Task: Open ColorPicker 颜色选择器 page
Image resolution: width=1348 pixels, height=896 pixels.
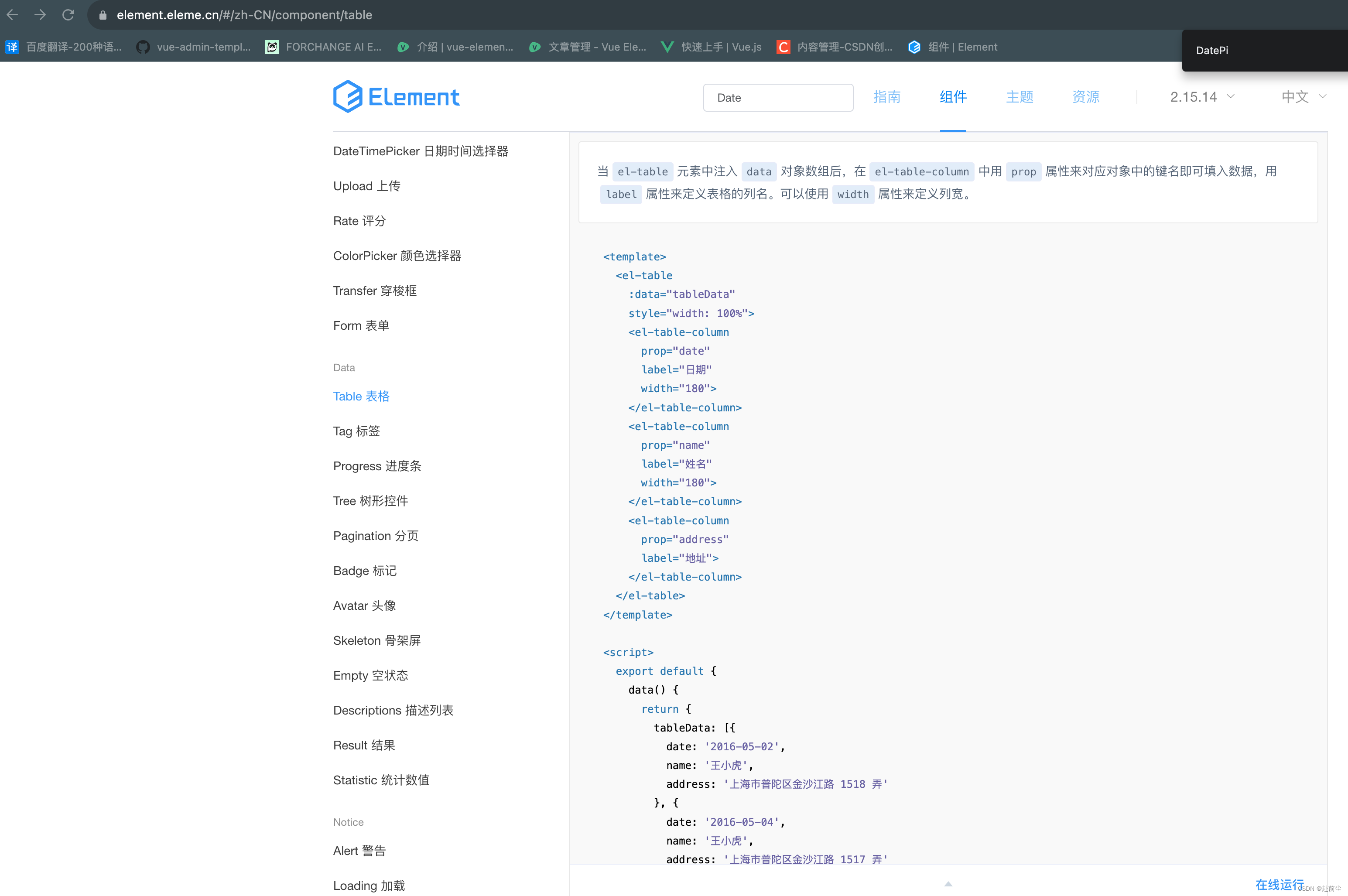Action: point(397,256)
